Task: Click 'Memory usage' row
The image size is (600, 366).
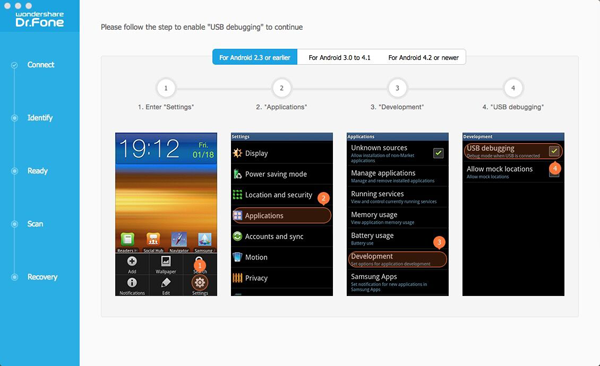Action: 398,217
